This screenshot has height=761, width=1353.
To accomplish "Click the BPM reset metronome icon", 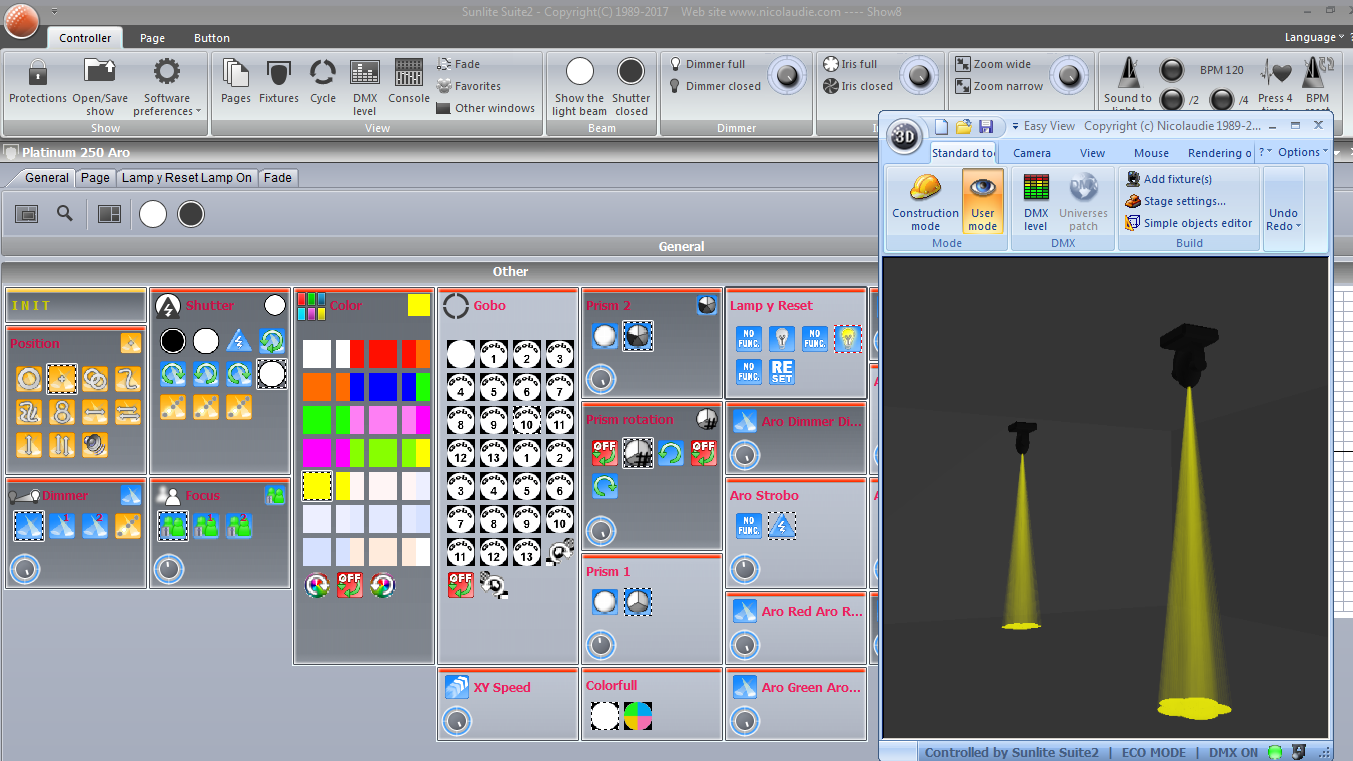I will click(1318, 73).
